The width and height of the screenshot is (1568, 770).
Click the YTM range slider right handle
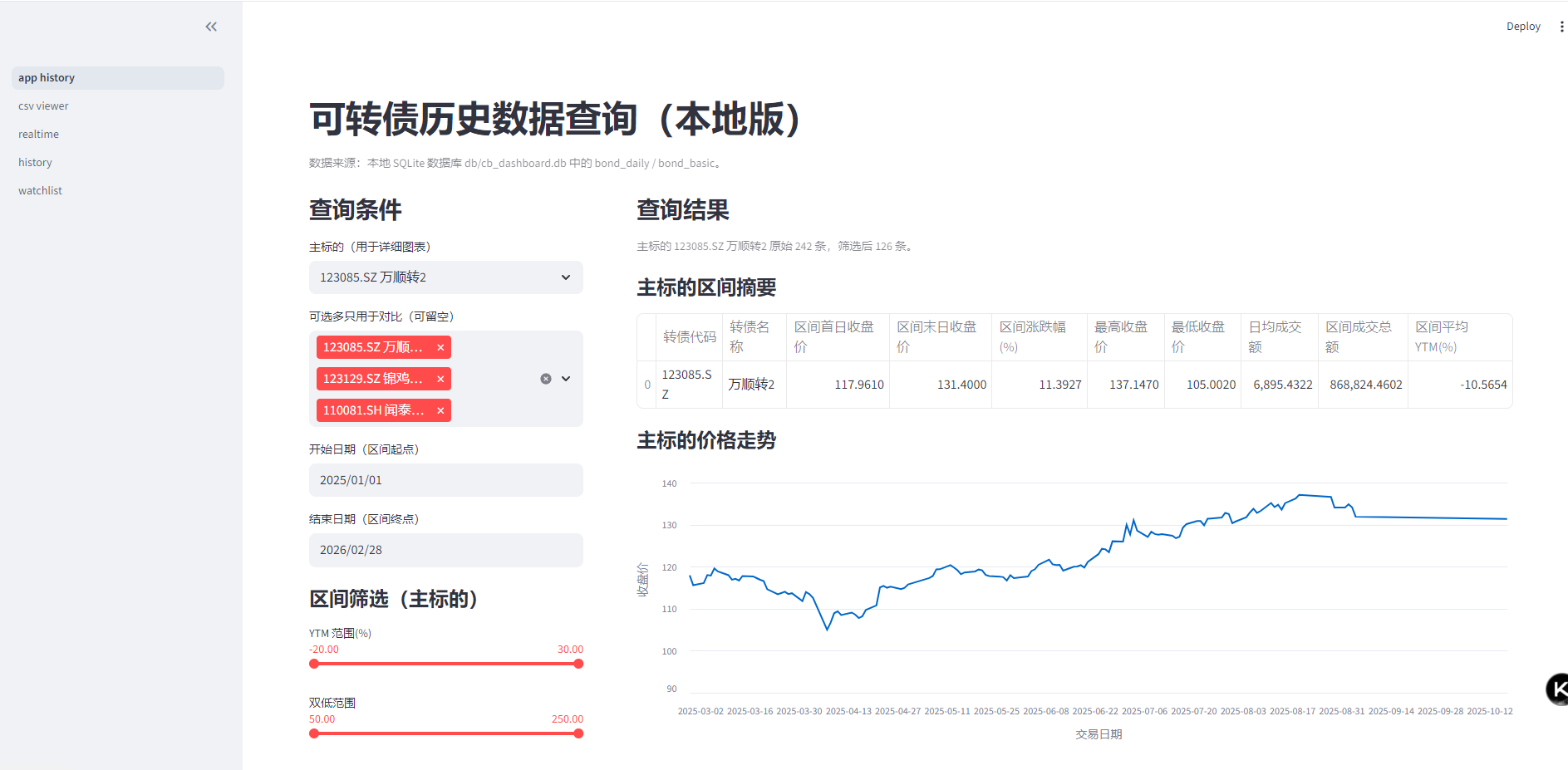point(578,664)
